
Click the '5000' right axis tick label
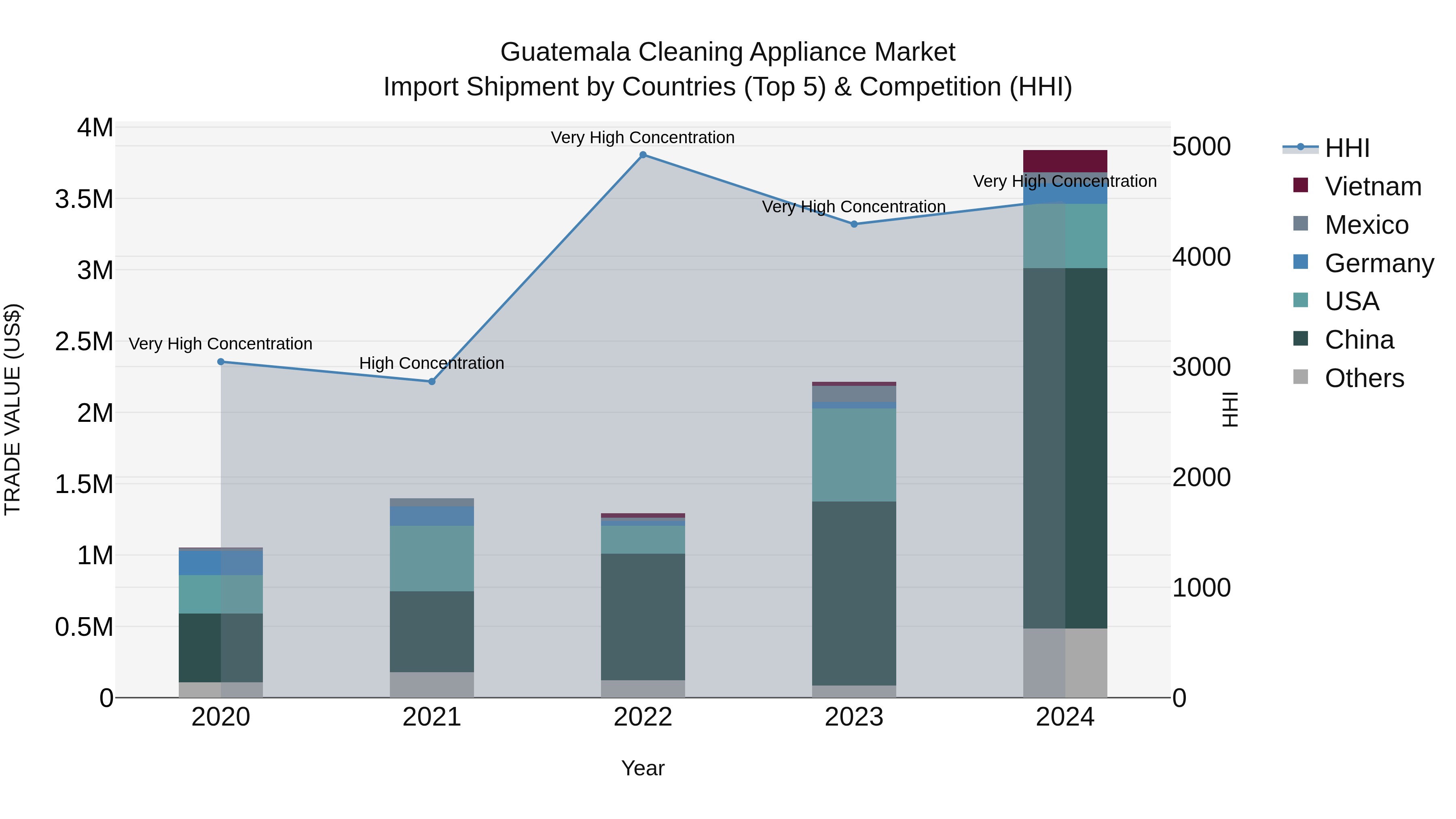tap(1202, 147)
